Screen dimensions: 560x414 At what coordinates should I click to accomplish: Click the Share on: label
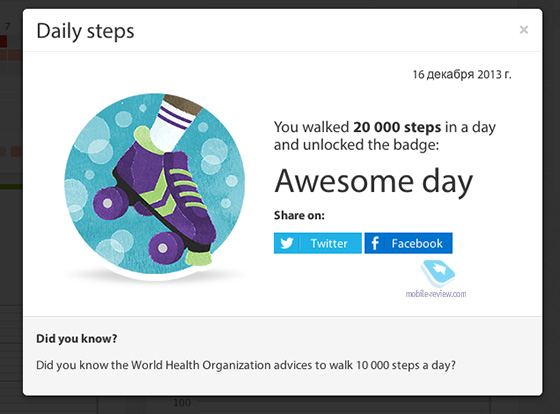(299, 215)
